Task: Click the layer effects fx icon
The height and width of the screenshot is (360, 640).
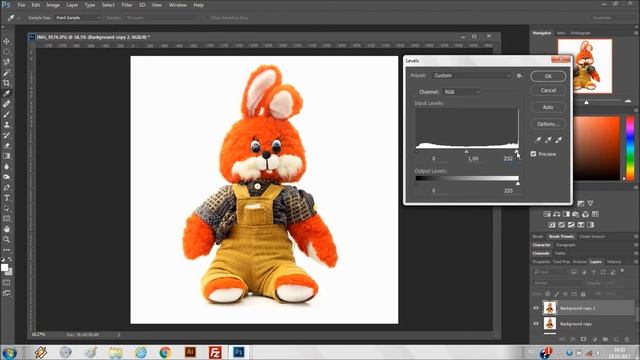Action: click(x=573, y=339)
